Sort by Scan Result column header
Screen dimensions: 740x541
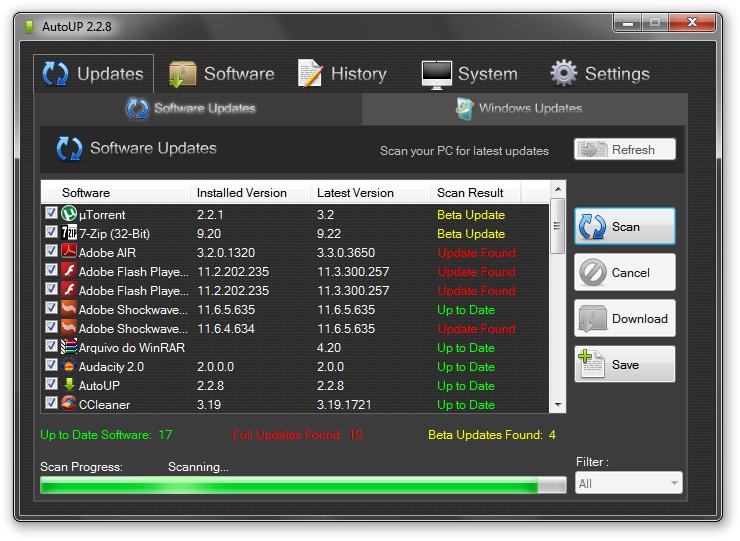pyautogui.click(x=475, y=193)
